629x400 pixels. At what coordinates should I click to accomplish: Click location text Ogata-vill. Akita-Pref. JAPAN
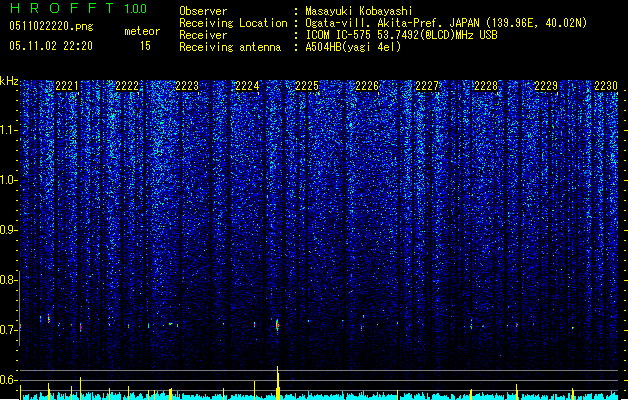[x=393, y=23]
